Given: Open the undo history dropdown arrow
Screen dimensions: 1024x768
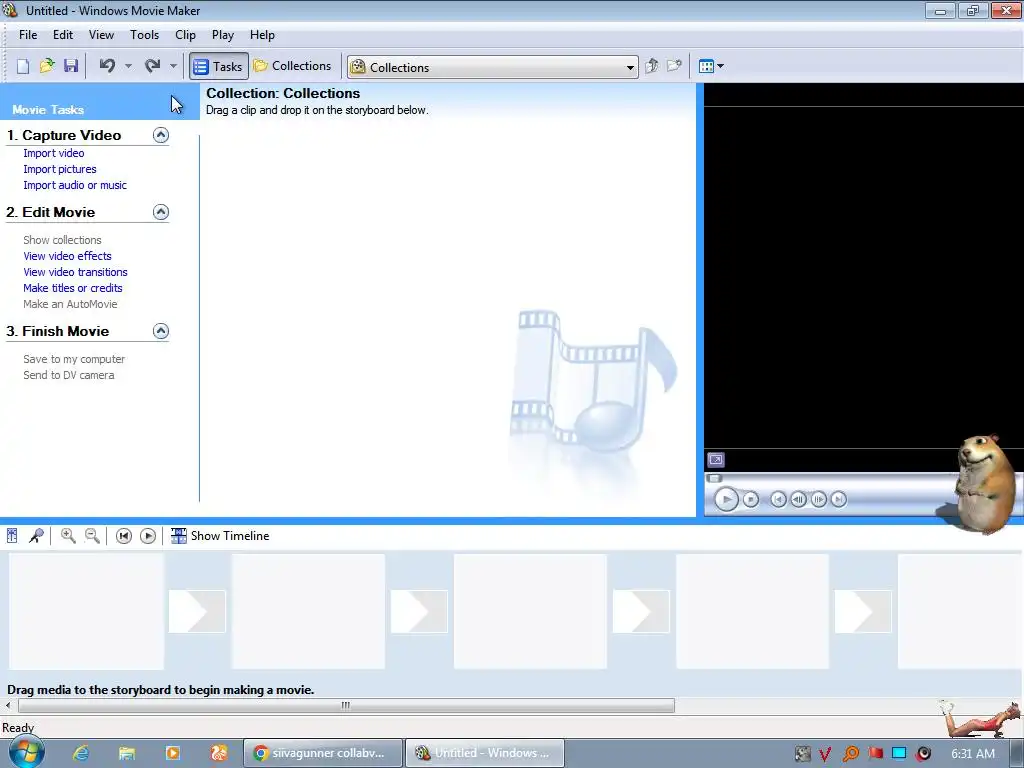Looking at the screenshot, I should [x=129, y=66].
